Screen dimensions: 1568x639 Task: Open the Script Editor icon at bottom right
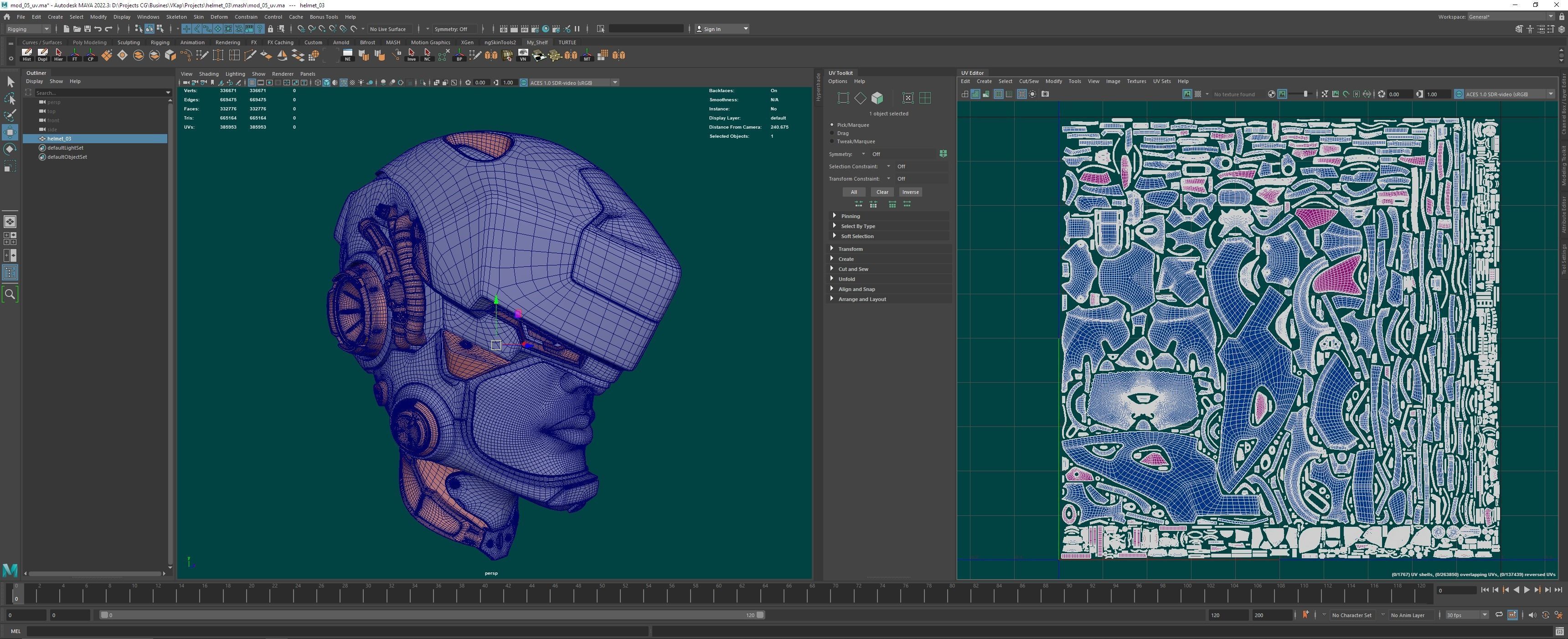coord(1559,631)
